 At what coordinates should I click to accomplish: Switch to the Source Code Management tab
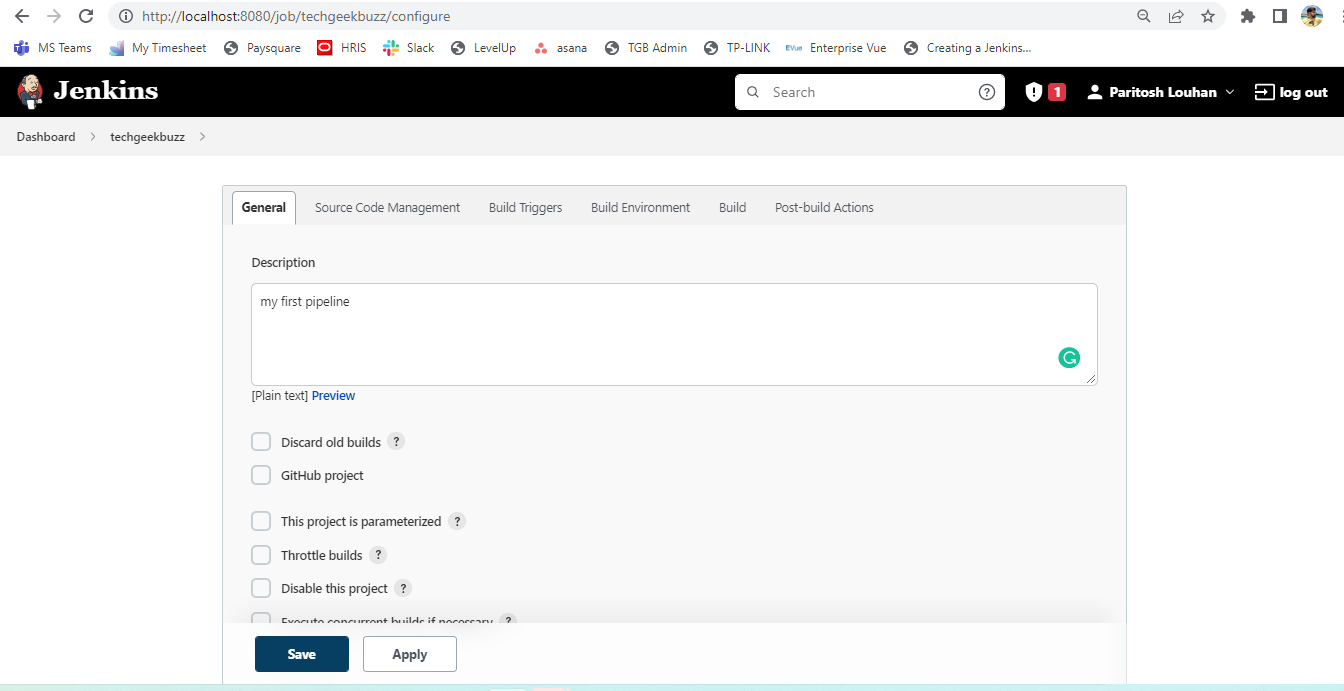coord(387,208)
